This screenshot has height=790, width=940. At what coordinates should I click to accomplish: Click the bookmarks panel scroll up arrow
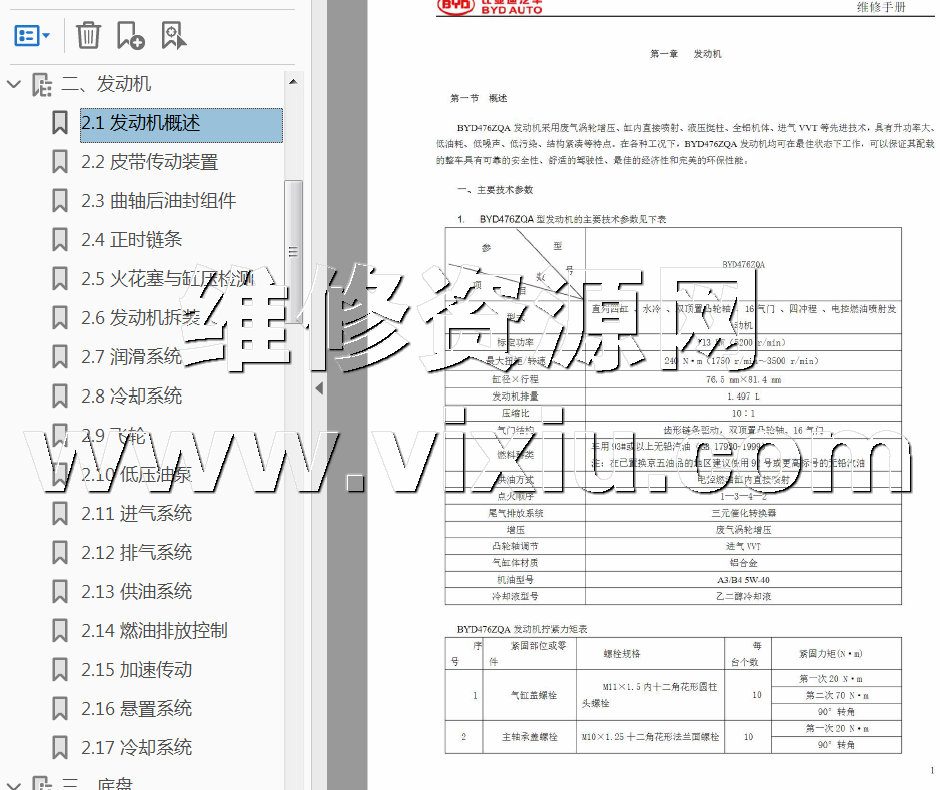pyautogui.click(x=293, y=82)
